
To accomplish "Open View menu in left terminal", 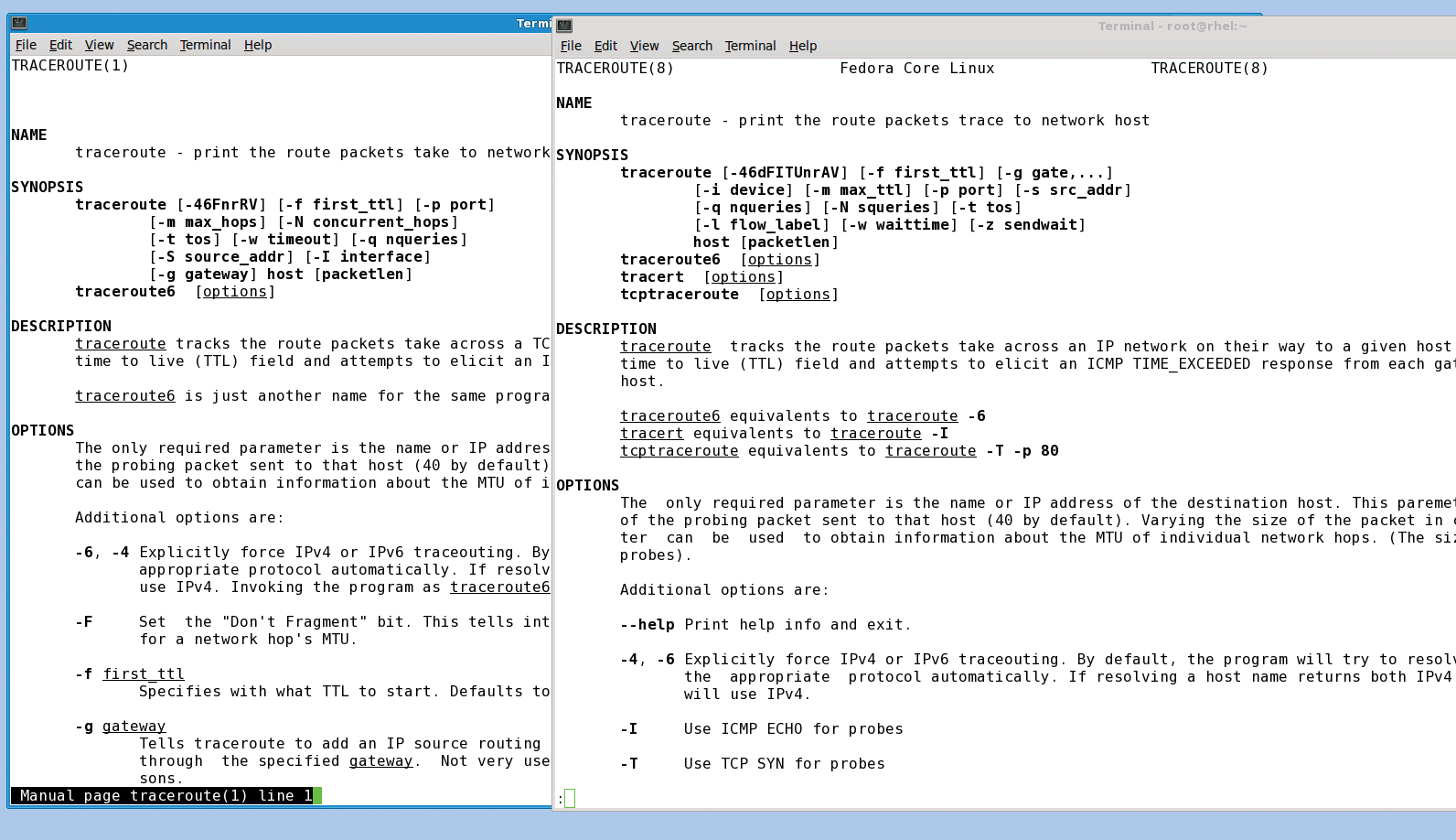I will click(x=99, y=45).
